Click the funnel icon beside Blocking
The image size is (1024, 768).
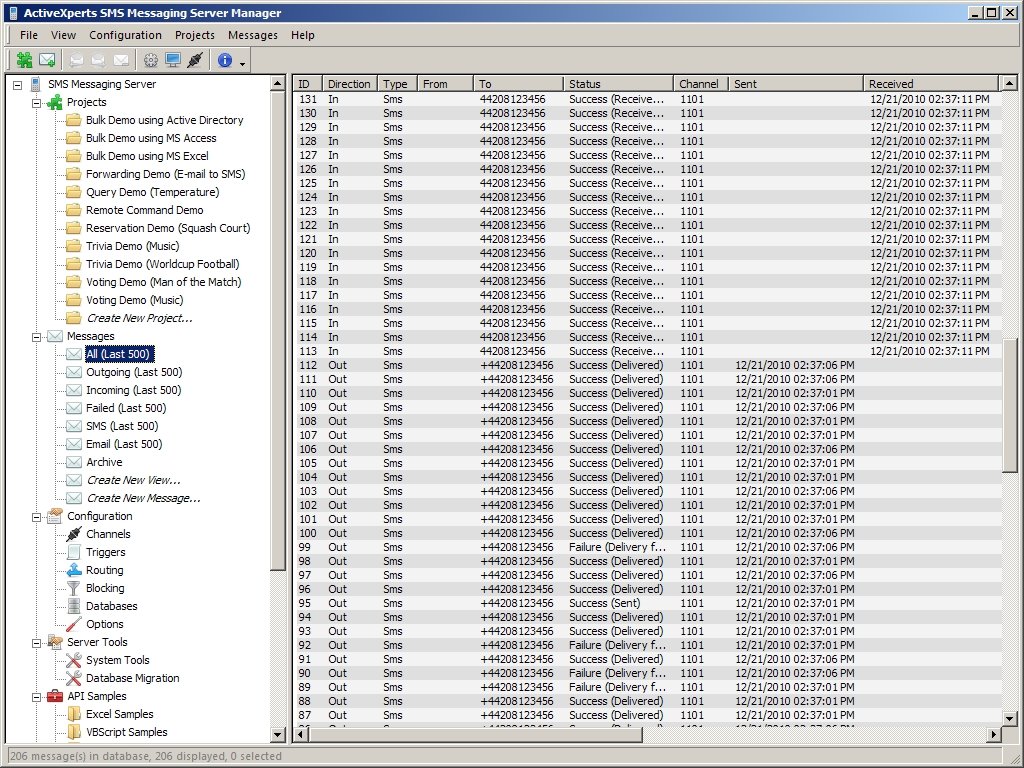tap(74, 588)
